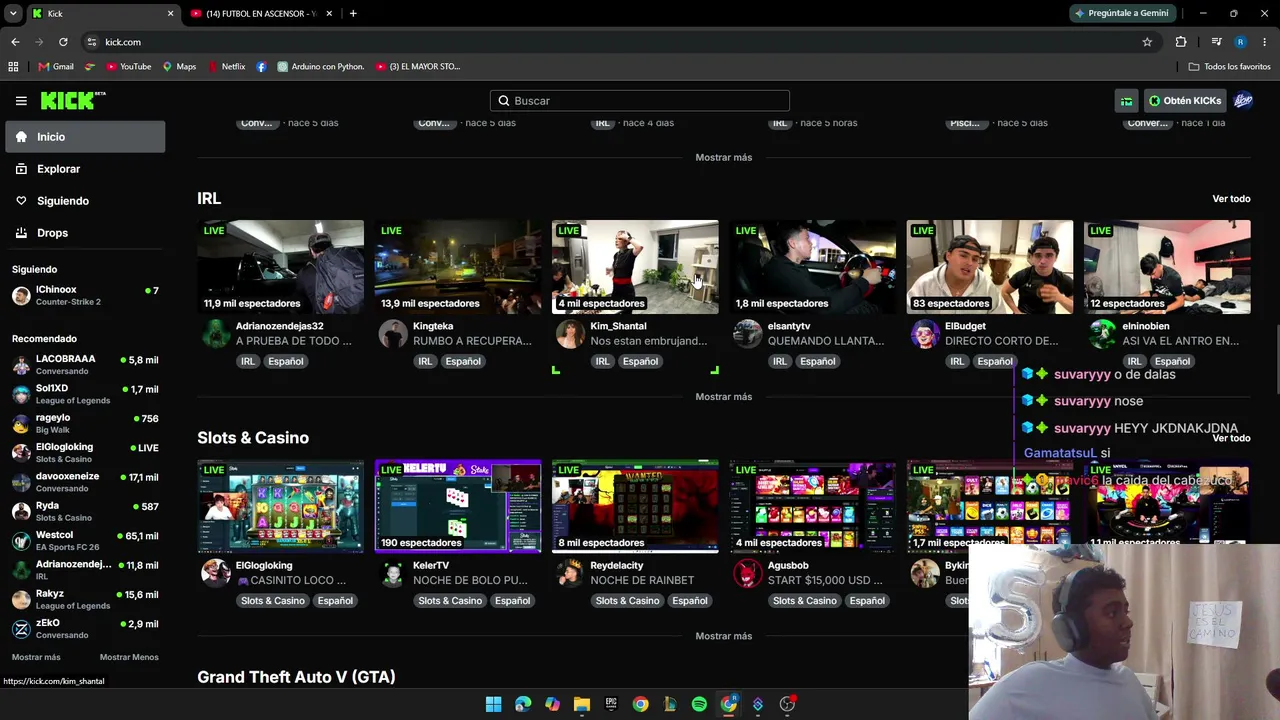Open the YouTube bookmark

click(x=128, y=67)
